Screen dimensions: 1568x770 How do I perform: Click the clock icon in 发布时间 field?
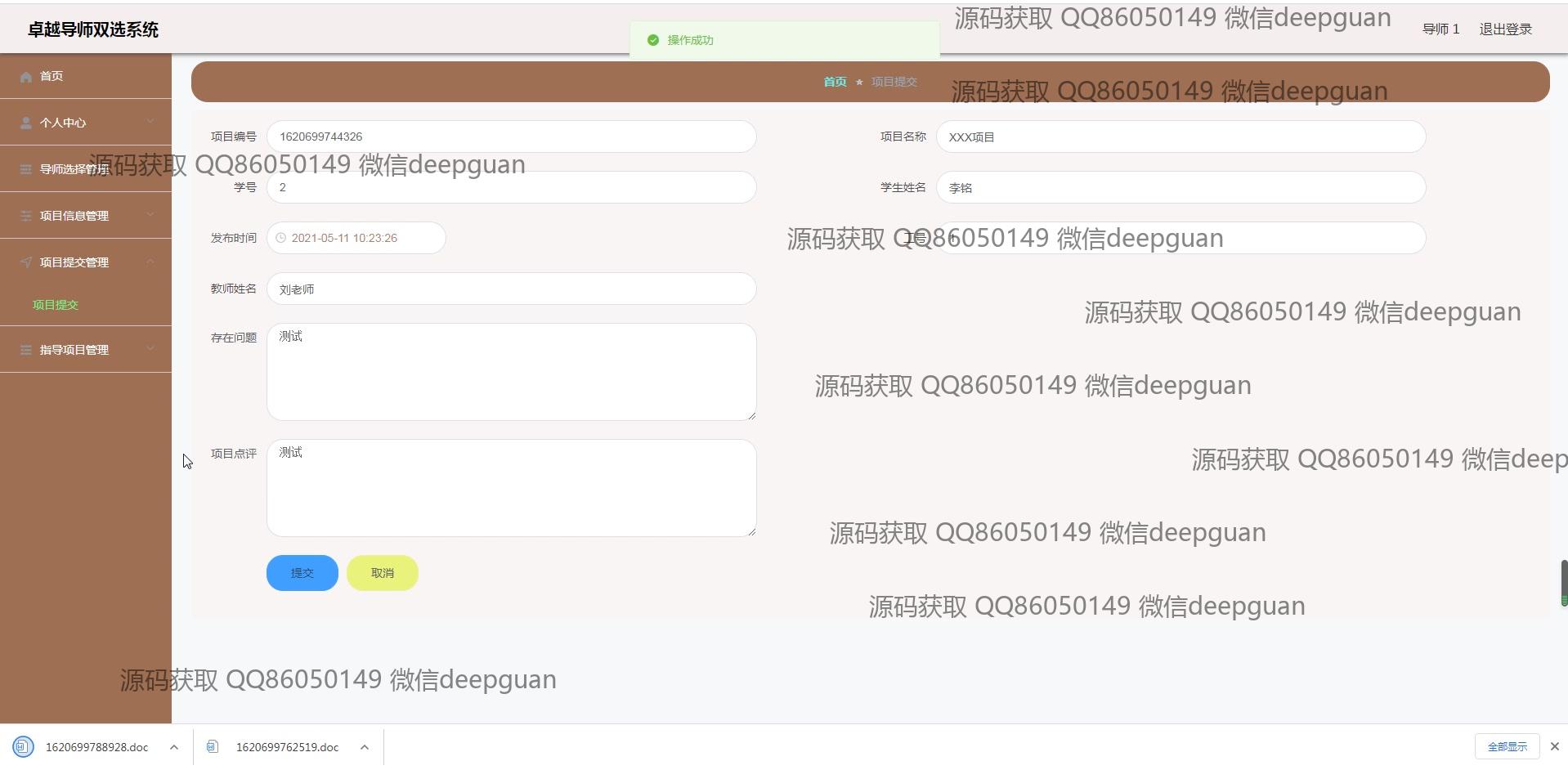[281, 238]
